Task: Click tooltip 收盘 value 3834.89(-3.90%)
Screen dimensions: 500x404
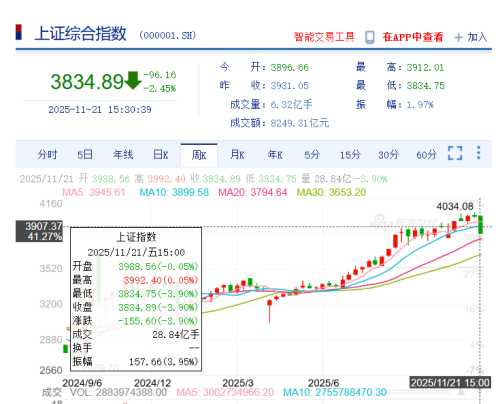Action: coord(158,307)
